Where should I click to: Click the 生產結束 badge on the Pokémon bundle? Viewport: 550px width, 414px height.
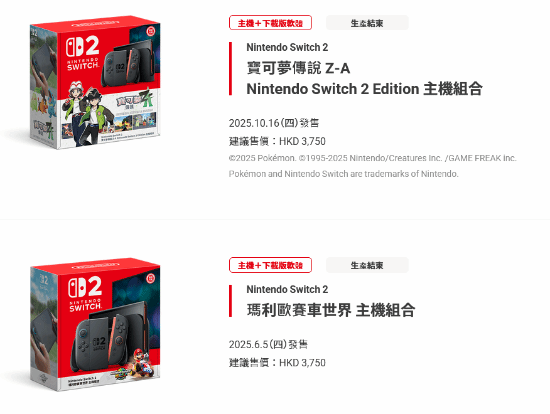tap(367, 23)
